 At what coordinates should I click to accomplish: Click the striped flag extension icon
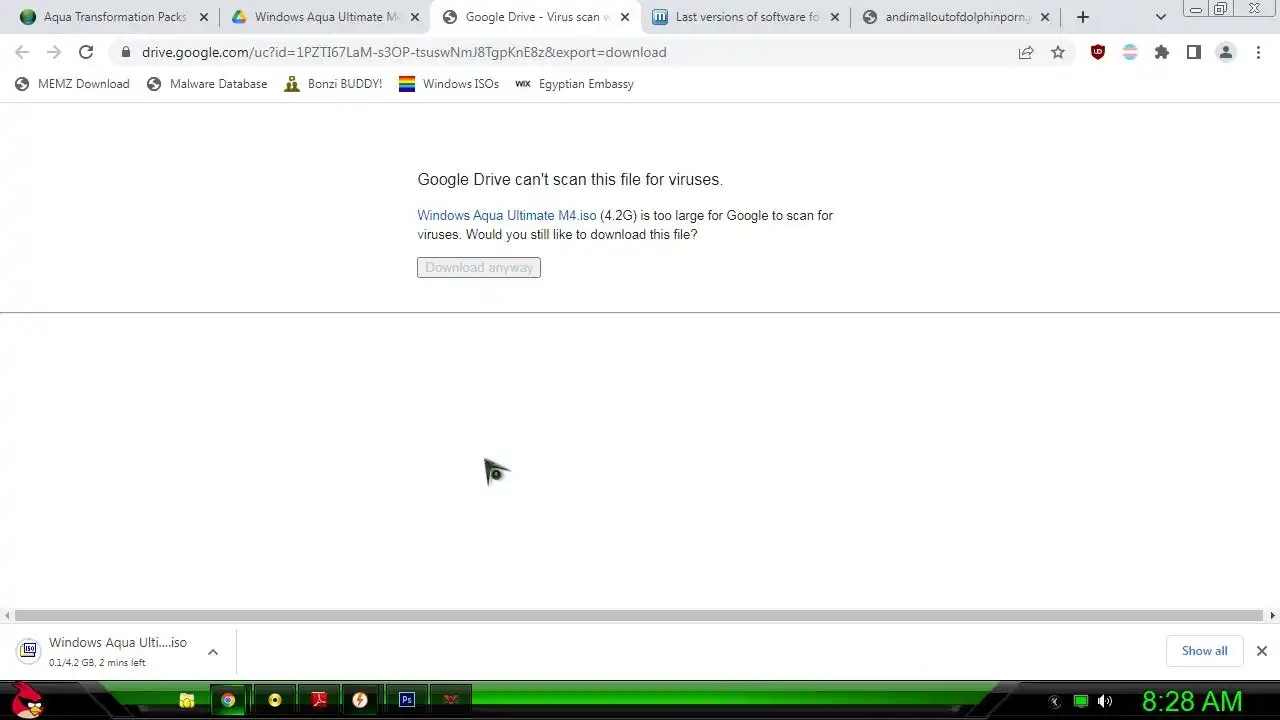tap(1130, 52)
